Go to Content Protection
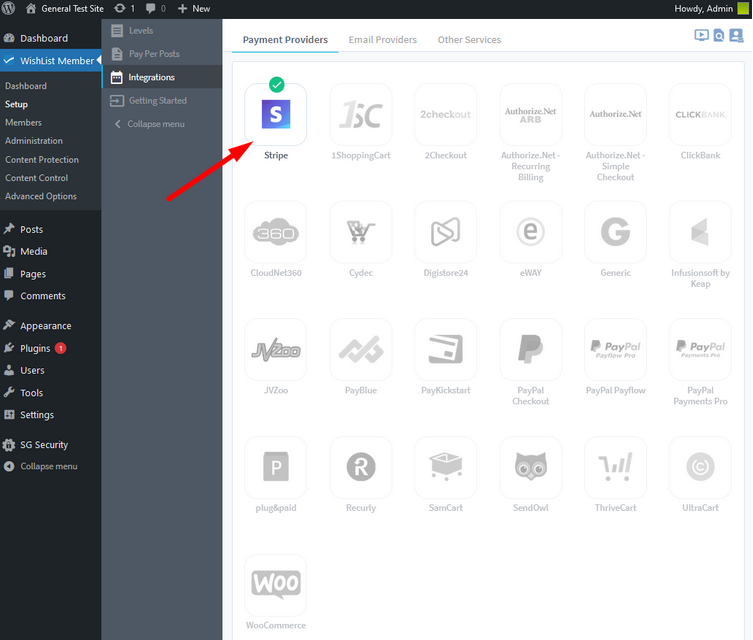This screenshot has height=640, width=753. (42, 159)
